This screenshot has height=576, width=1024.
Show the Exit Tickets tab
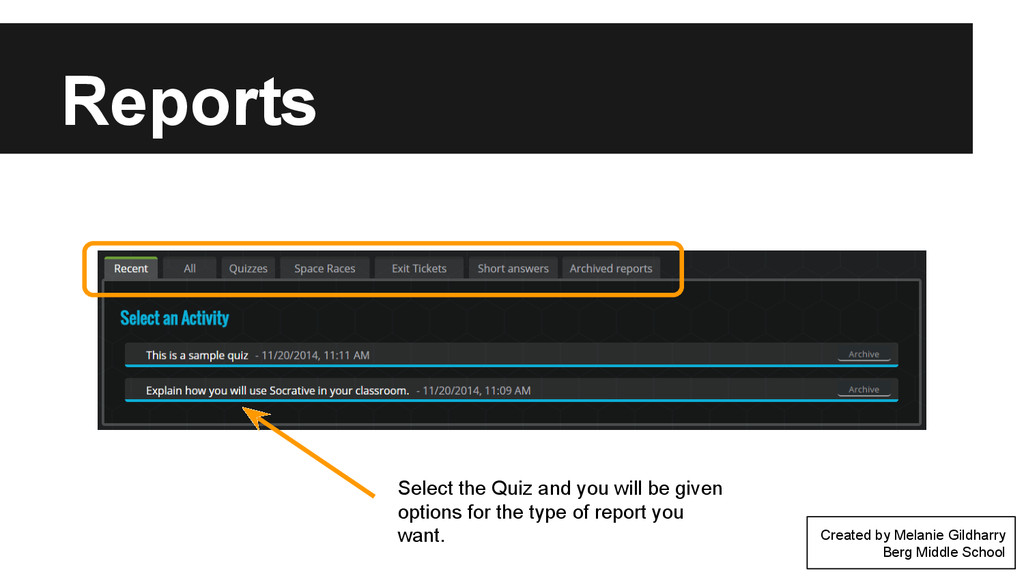(x=419, y=268)
